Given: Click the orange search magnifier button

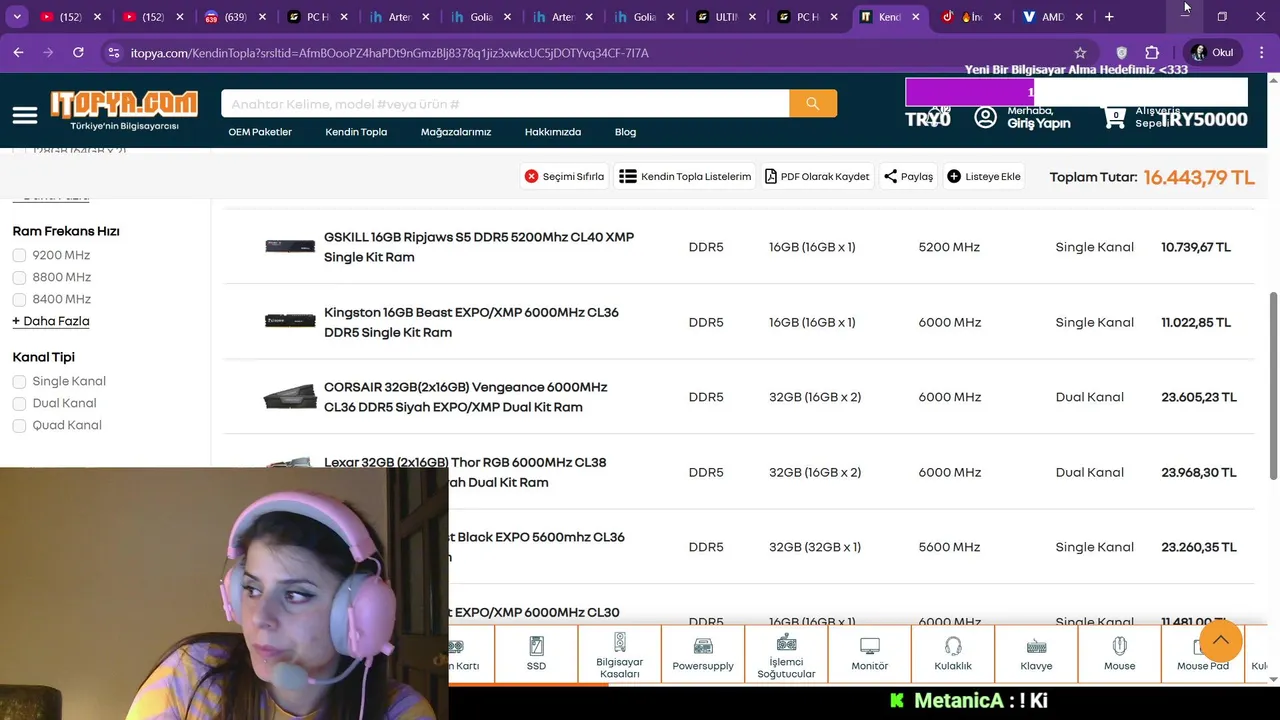Looking at the screenshot, I should [813, 103].
